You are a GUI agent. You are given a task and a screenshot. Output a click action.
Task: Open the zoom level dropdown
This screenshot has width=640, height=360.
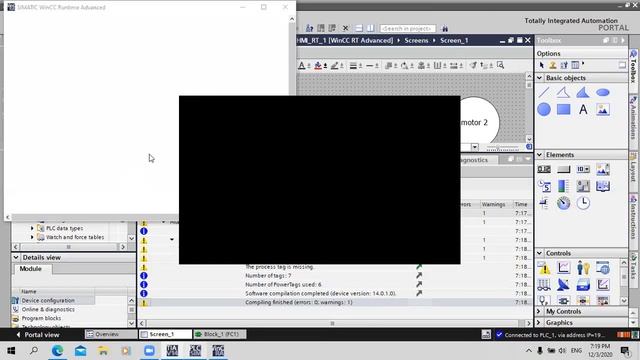tap(475, 147)
